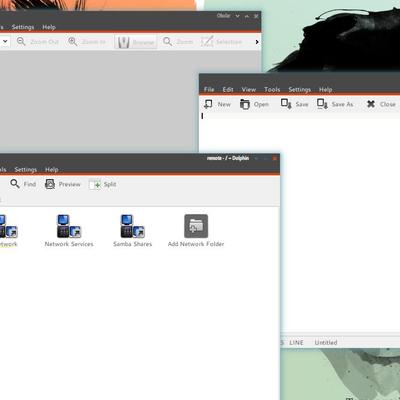Click the Close document toolbar button
The image size is (400, 400).
tap(381, 104)
